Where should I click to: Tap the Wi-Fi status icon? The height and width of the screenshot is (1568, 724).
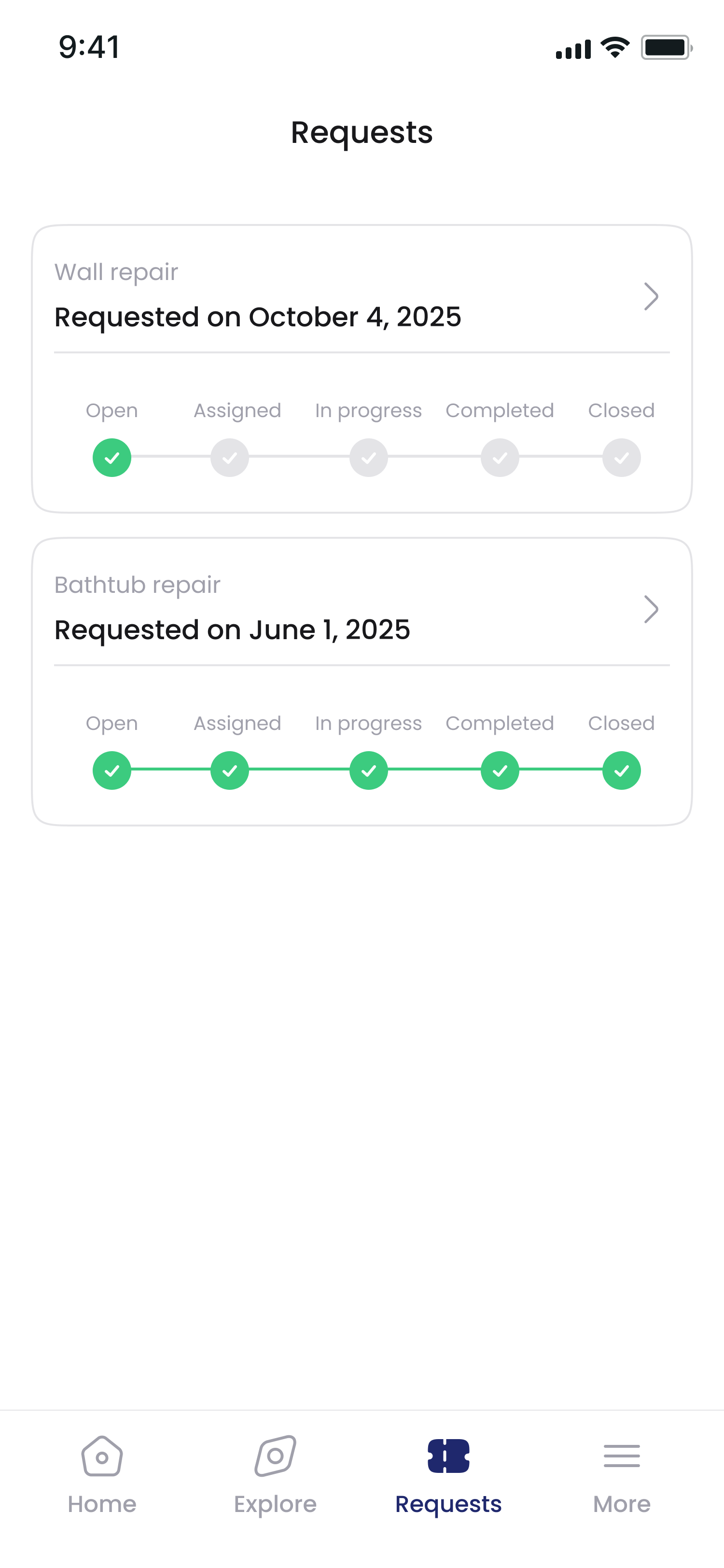(615, 47)
